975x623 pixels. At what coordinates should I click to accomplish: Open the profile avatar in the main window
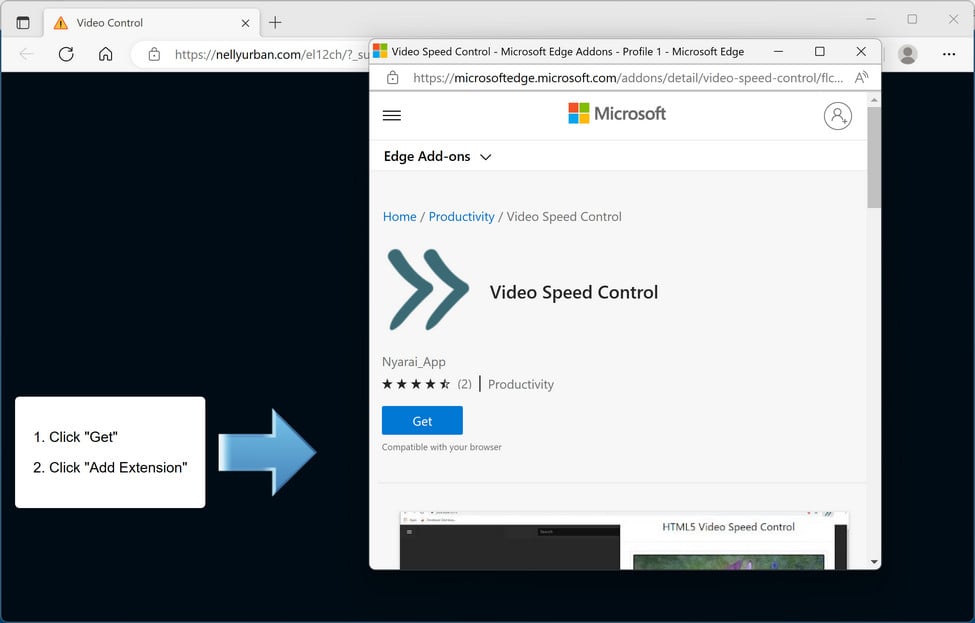point(907,55)
